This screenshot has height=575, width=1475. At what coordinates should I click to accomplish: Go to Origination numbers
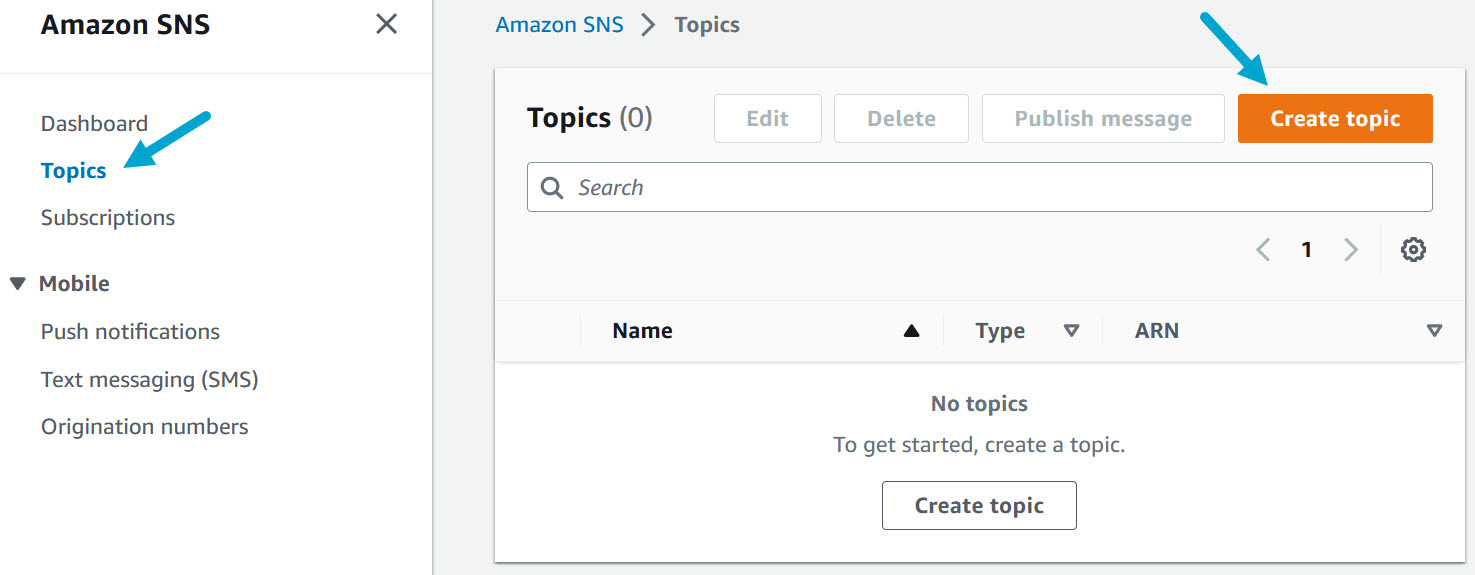[144, 427]
